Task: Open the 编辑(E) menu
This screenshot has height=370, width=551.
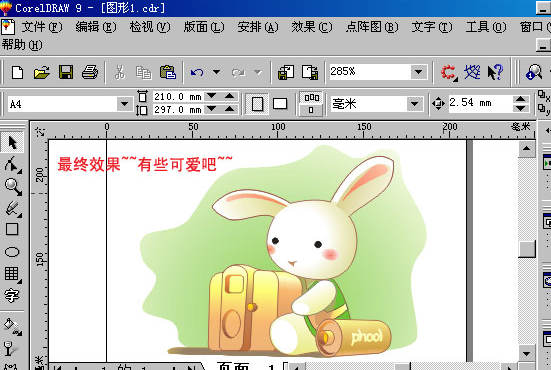Action: [x=96, y=27]
